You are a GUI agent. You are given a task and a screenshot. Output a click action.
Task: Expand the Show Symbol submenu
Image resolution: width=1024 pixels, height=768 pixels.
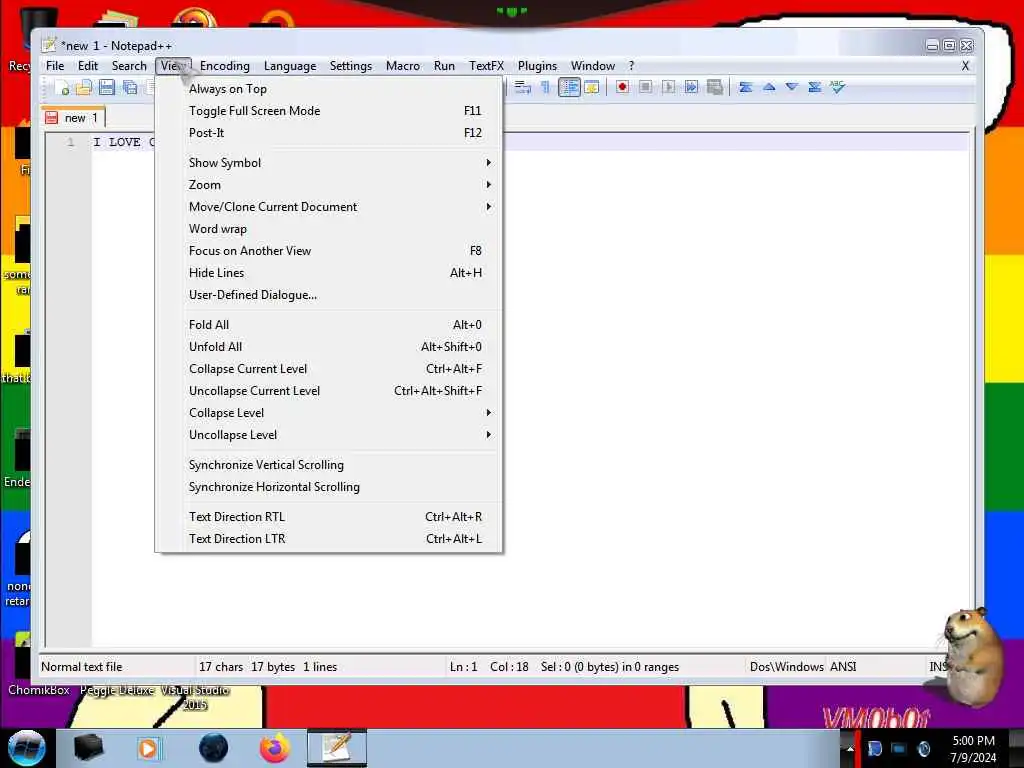329,163
